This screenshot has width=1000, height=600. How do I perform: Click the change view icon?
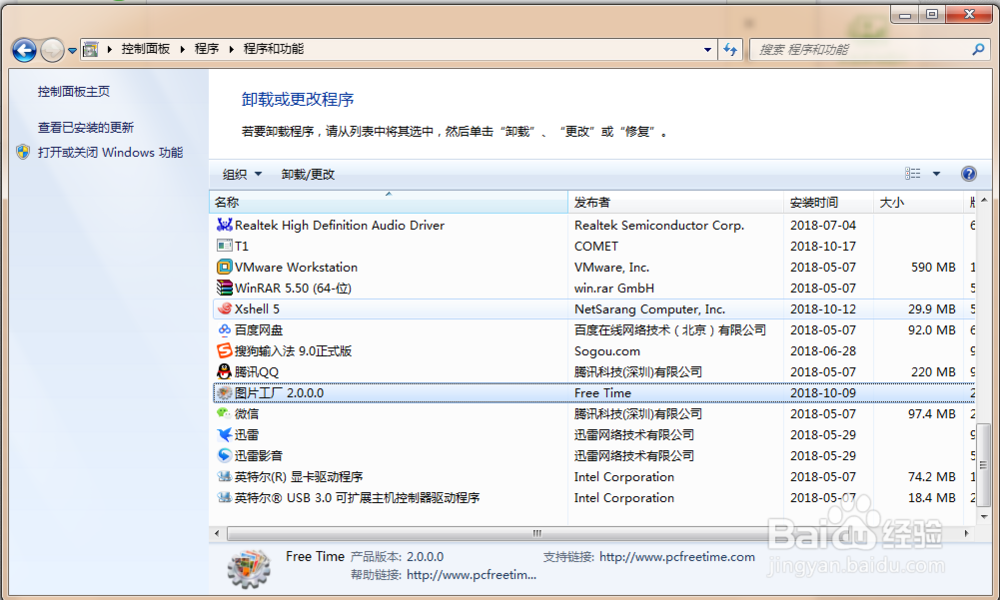tap(913, 173)
